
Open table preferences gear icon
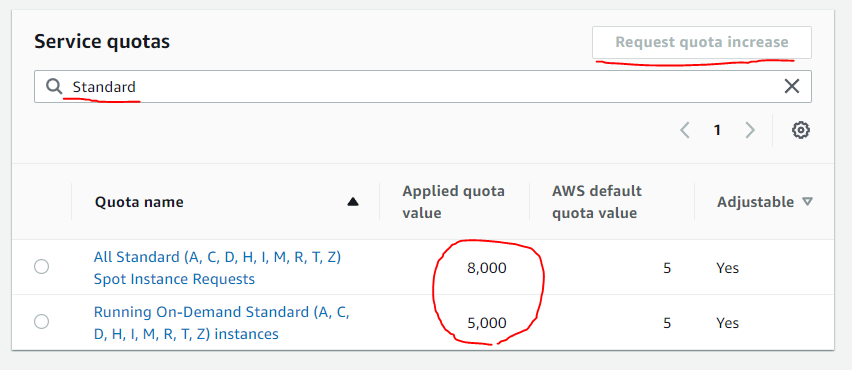point(800,130)
